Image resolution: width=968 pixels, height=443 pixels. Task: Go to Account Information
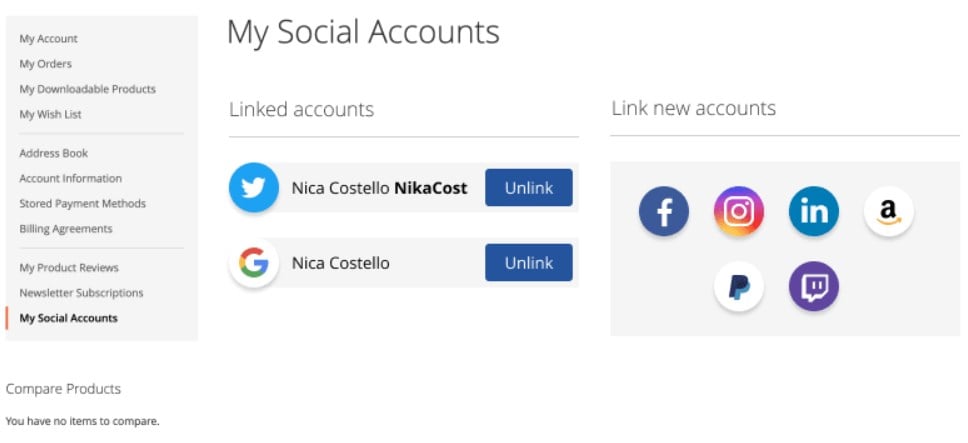pos(70,179)
